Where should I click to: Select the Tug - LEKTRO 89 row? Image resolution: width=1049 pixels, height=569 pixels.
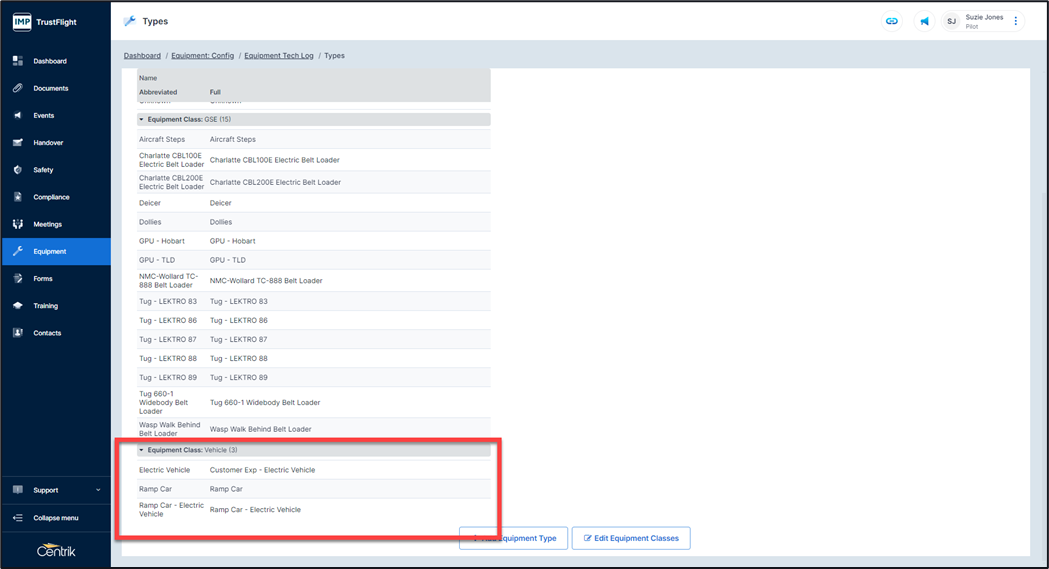(x=314, y=378)
